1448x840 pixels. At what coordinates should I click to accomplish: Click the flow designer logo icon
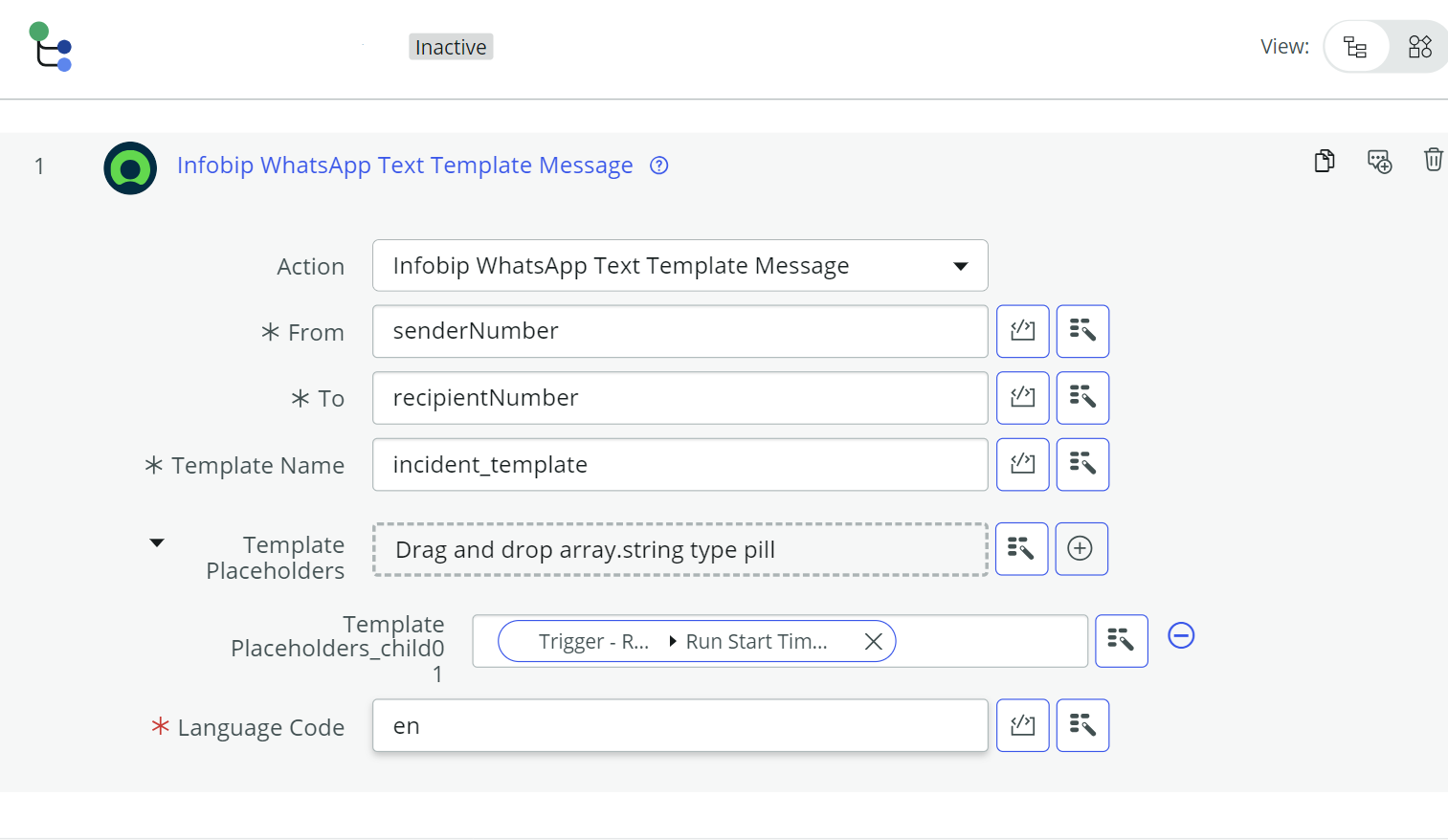coord(51,47)
